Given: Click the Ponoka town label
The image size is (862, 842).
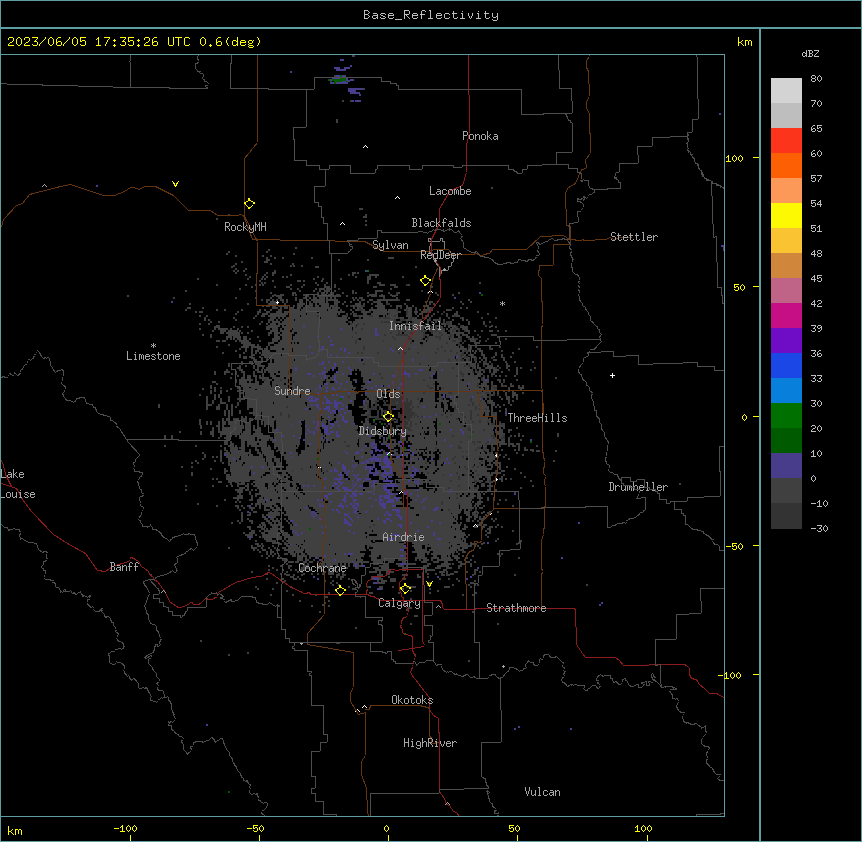Looking at the screenshot, I should coord(480,136).
